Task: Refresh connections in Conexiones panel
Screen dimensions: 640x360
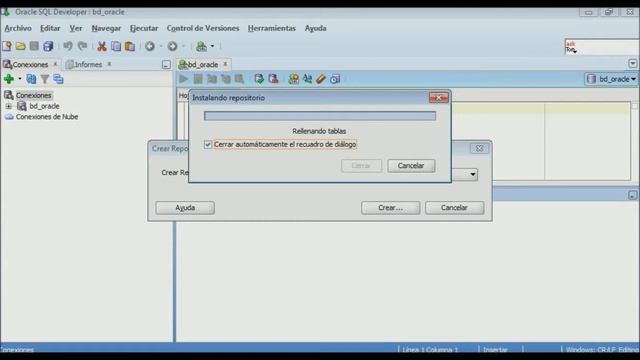Action: coord(31,79)
